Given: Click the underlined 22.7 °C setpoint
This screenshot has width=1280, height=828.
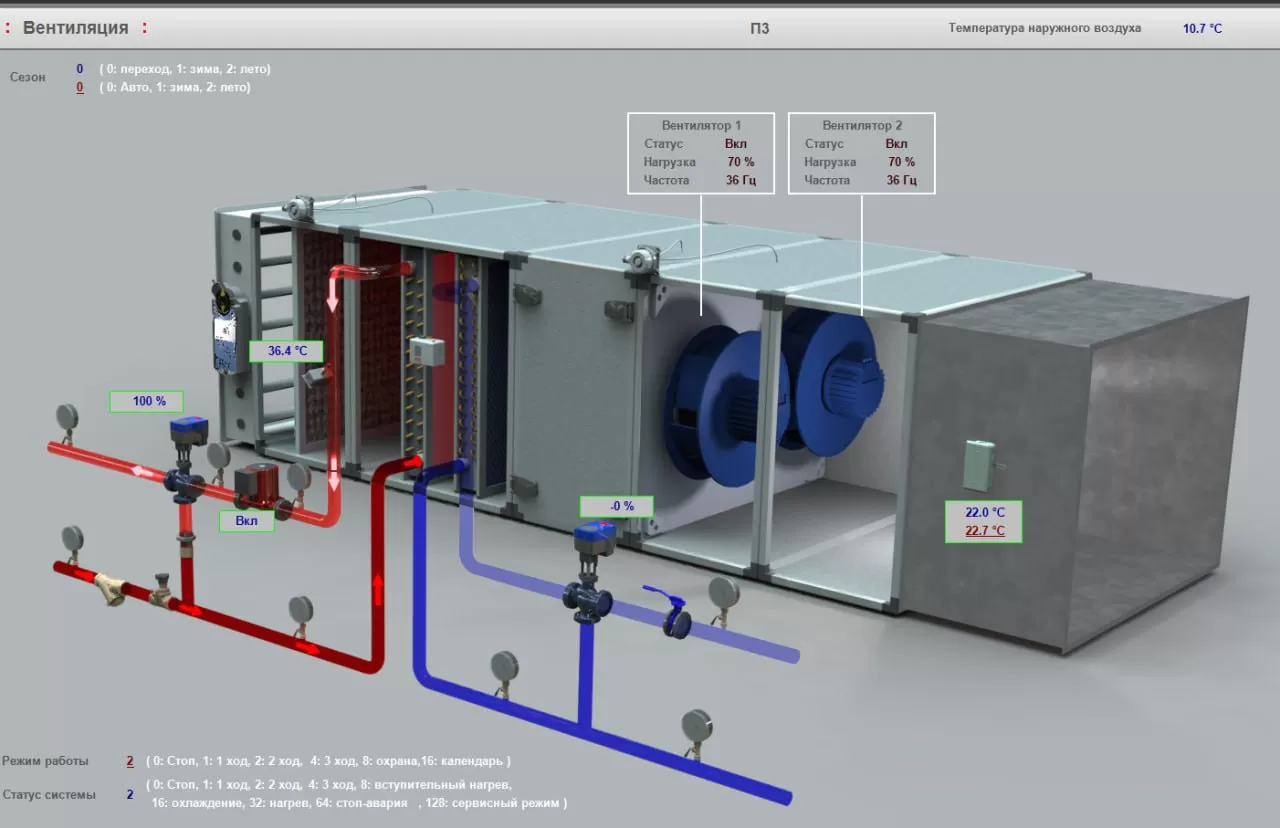Looking at the screenshot, I should [x=984, y=531].
